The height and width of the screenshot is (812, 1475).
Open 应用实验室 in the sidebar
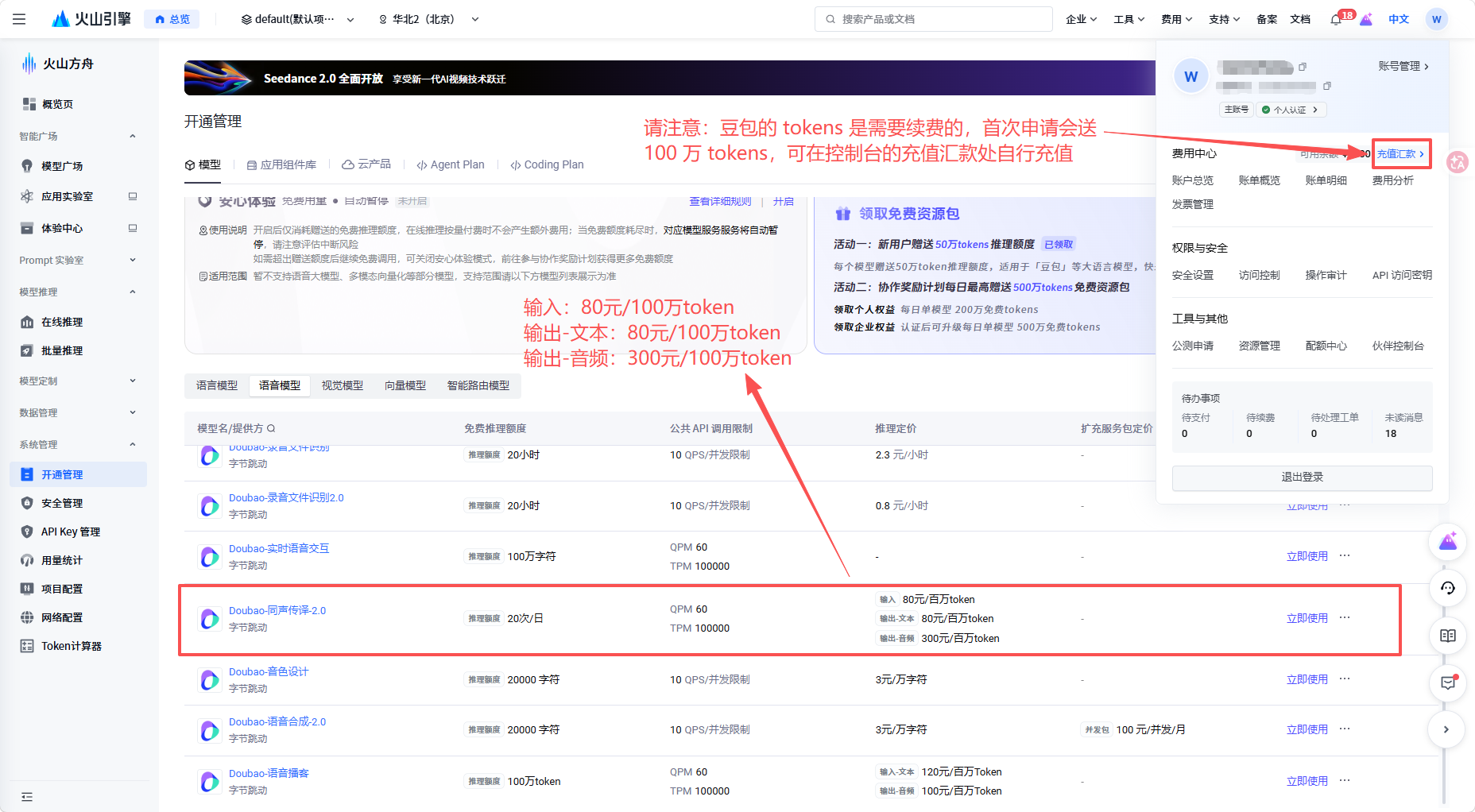pyautogui.click(x=67, y=196)
